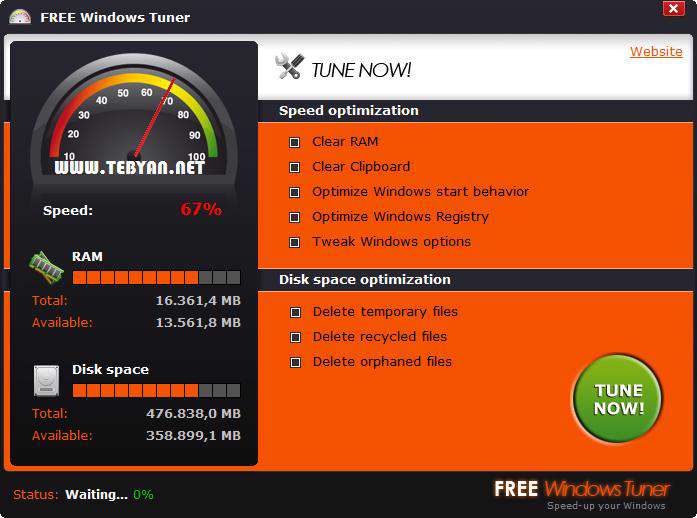The image size is (697, 518).
Task: Toggle Delete recycled files checkbox
Action: click(x=295, y=337)
